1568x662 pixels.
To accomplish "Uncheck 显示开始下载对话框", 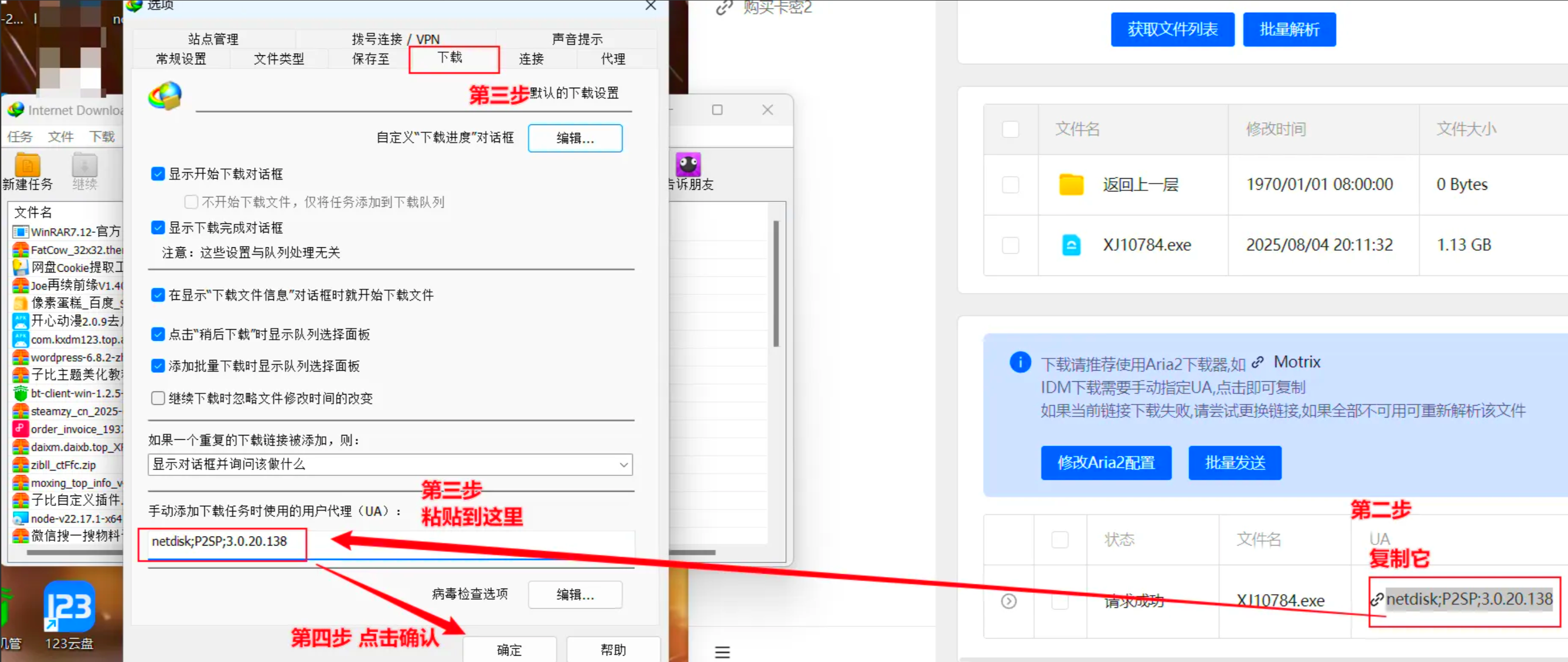I will point(158,173).
